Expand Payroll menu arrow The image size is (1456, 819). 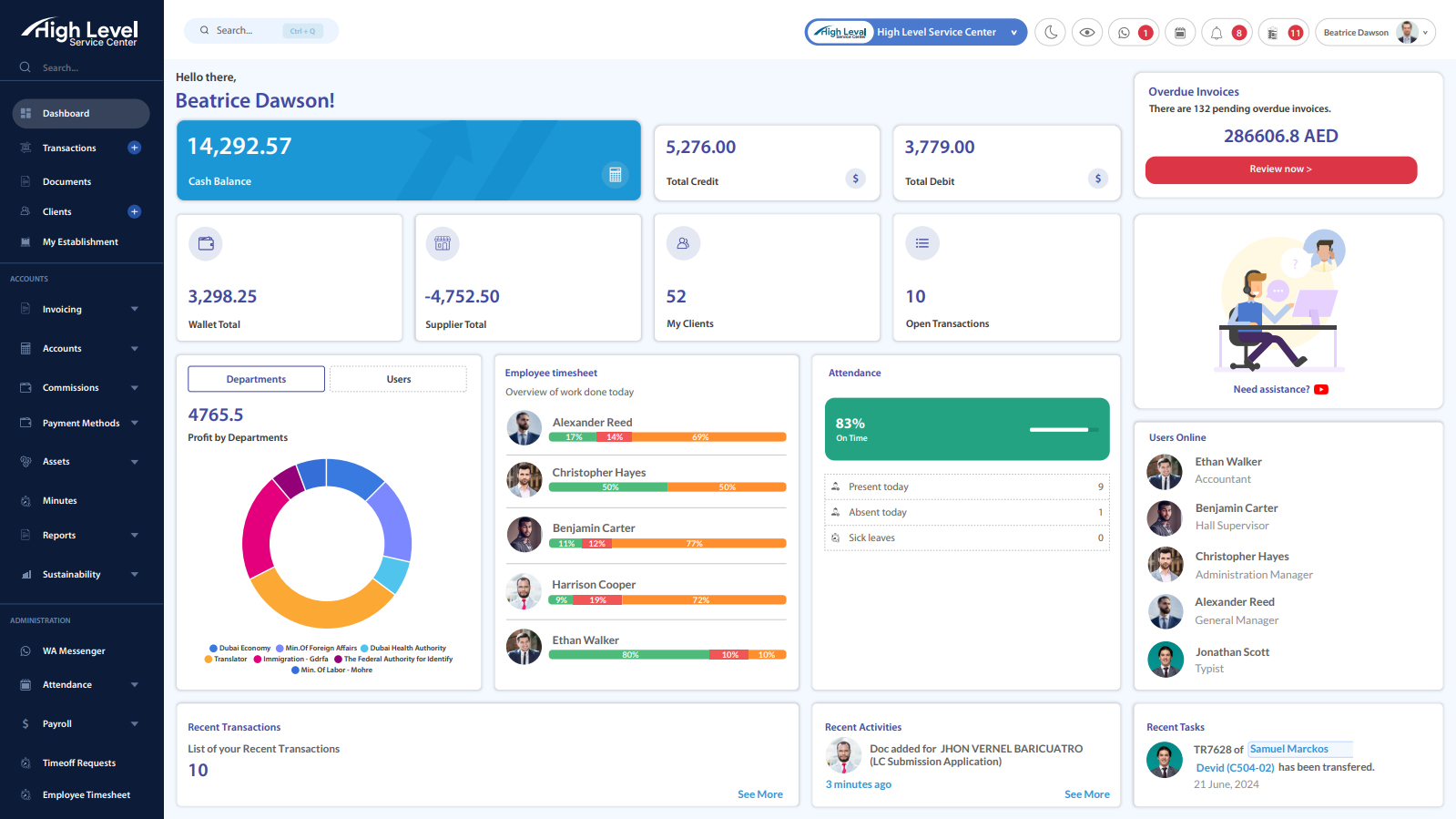pyautogui.click(x=135, y=723)
